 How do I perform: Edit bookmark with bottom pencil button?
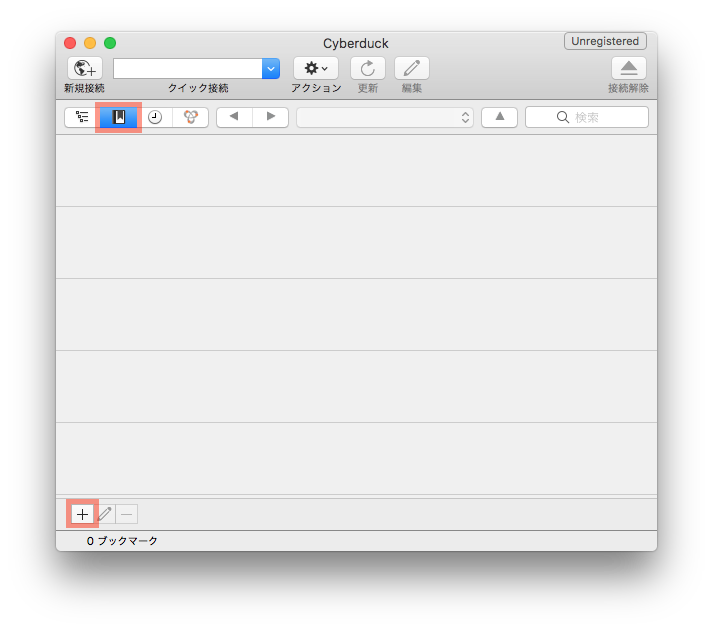coord(105,514)
